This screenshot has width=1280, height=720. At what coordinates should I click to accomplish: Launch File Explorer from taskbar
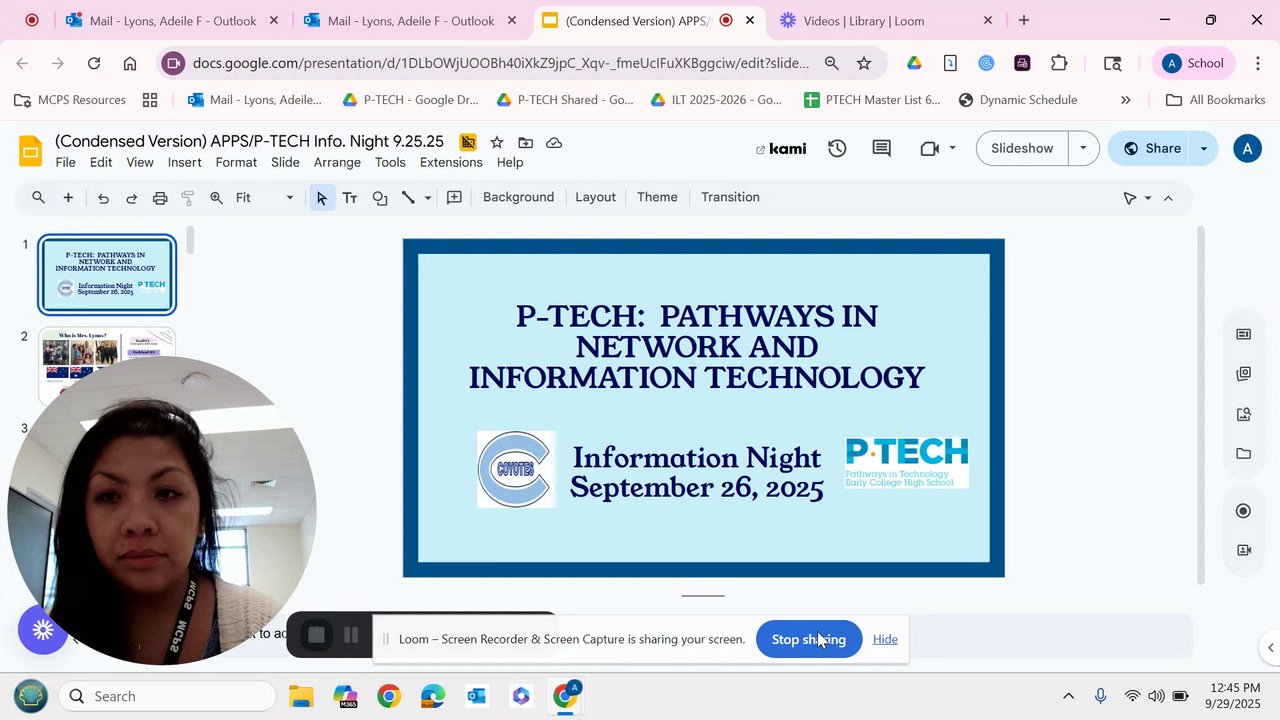(301, 696)
